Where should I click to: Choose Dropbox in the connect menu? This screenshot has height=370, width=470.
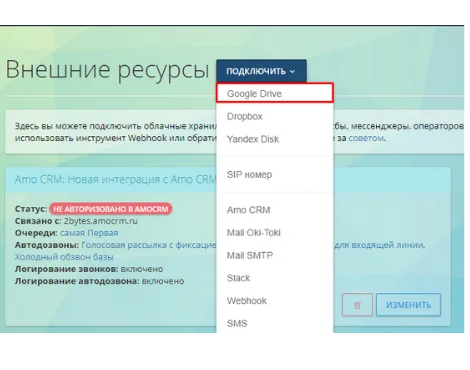click(x=275, y=116)
